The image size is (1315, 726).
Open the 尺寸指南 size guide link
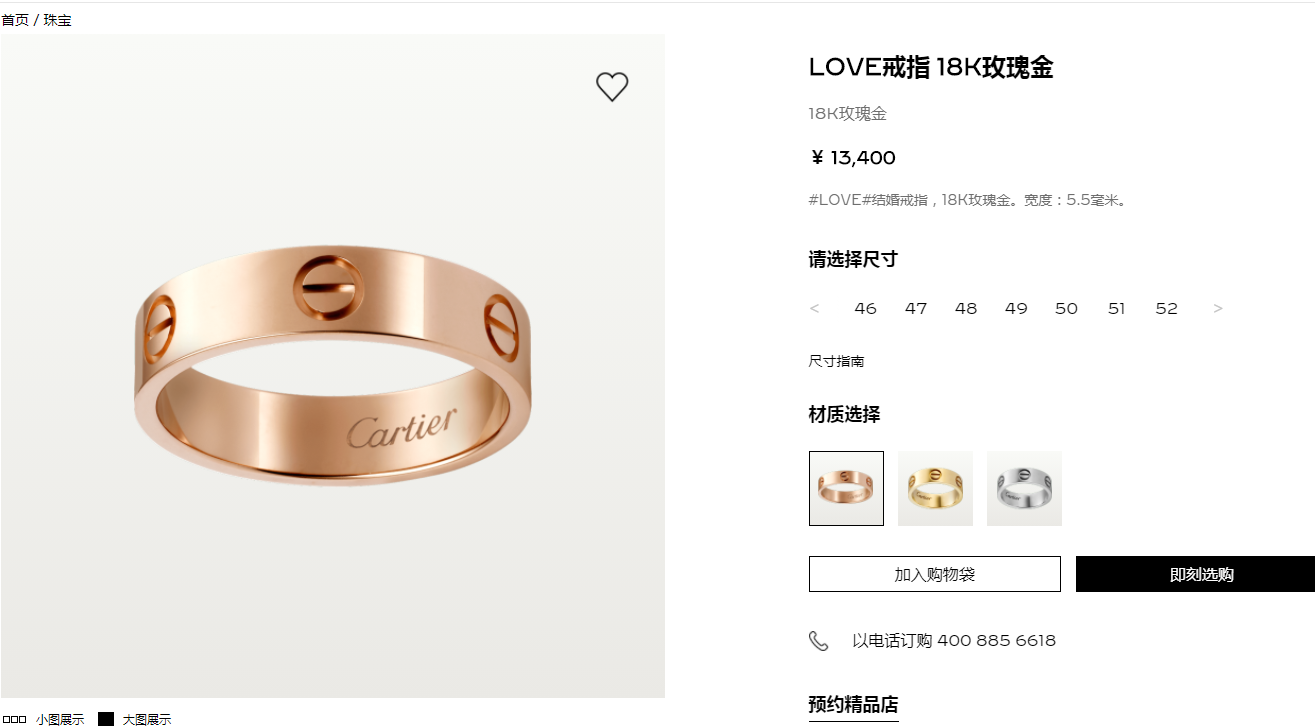[836, 361]
